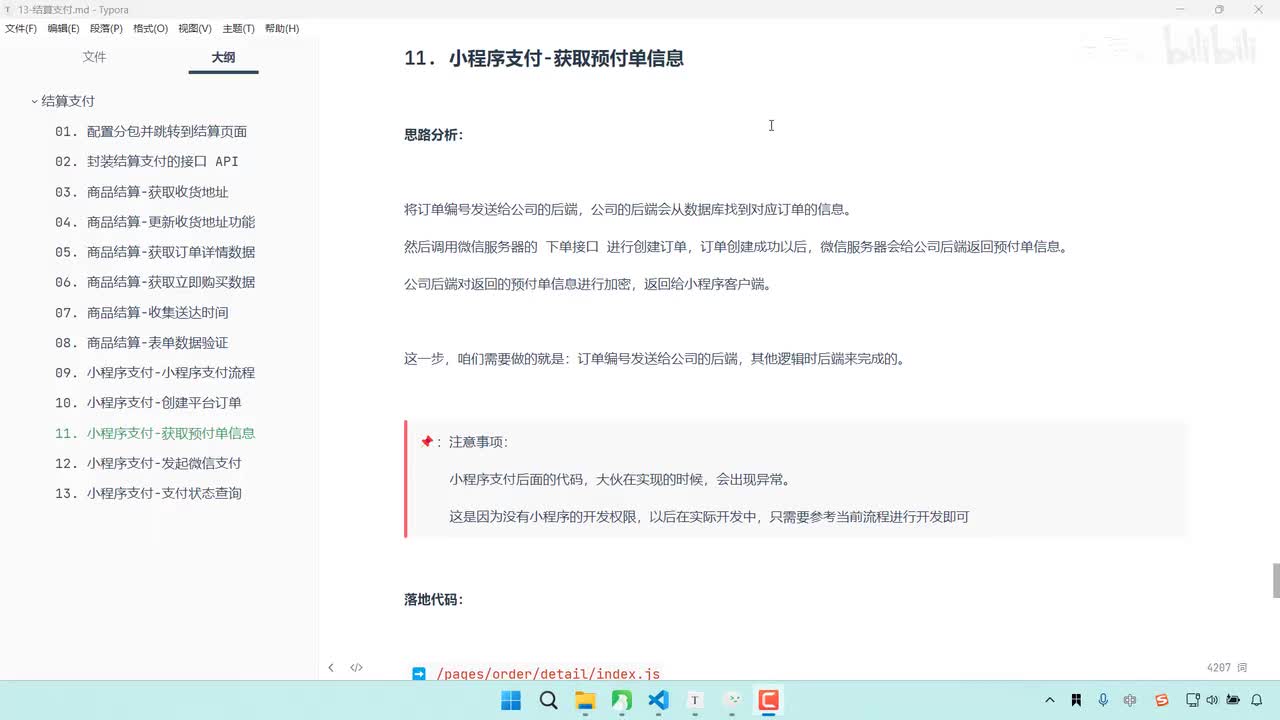Click the 思路分析 bold label

click(x=433, y=134)
